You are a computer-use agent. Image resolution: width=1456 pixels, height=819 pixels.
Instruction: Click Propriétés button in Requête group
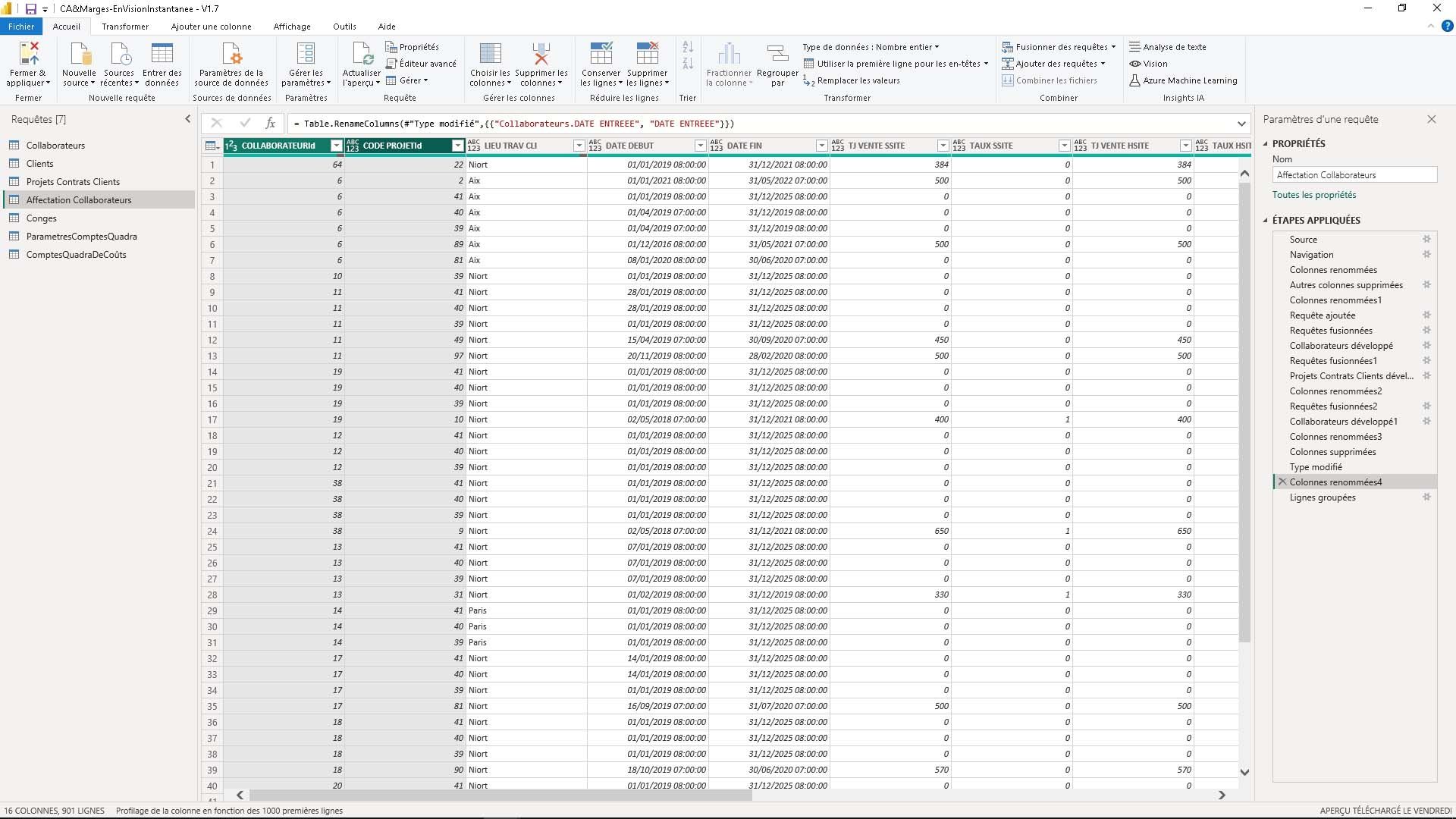coord(413,47)
